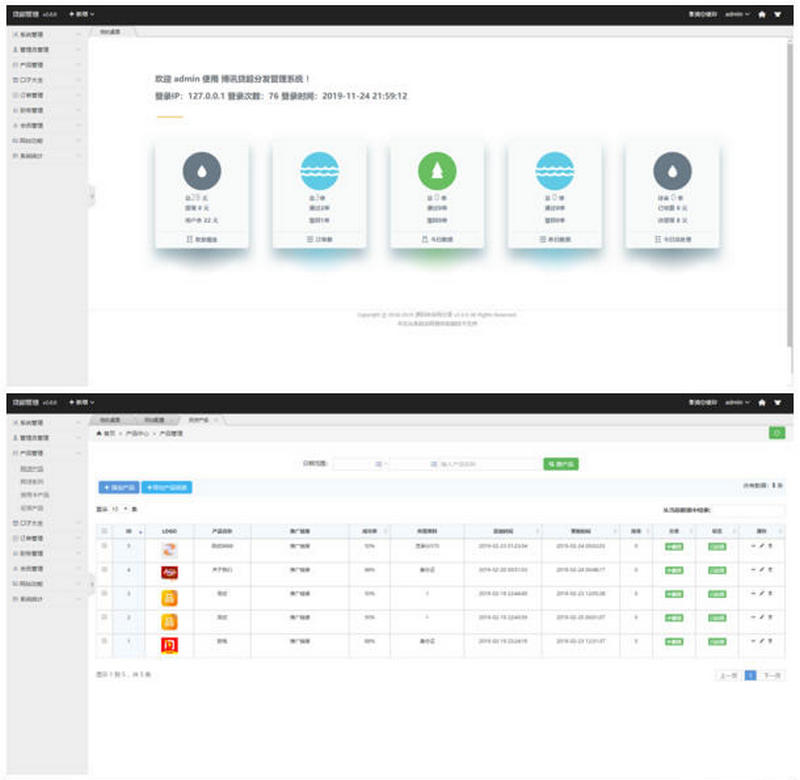Open the red logo of the ID 1 product
This screenshot has width=800, height=780.
[169, 645]
